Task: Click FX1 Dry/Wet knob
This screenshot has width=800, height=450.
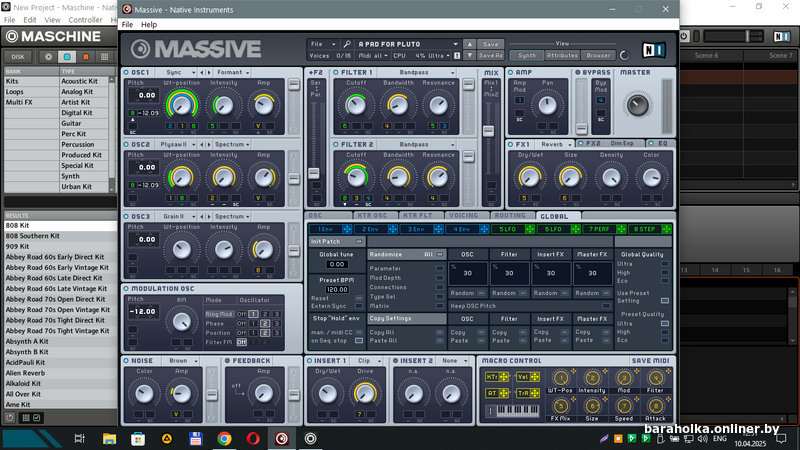Action: pos(529,178)
